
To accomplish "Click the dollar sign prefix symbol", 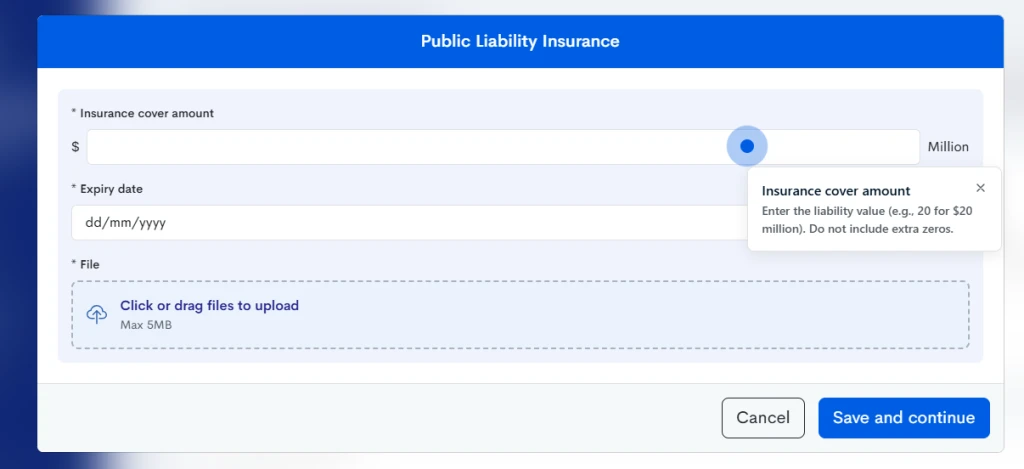I will (x=75, y=147).
